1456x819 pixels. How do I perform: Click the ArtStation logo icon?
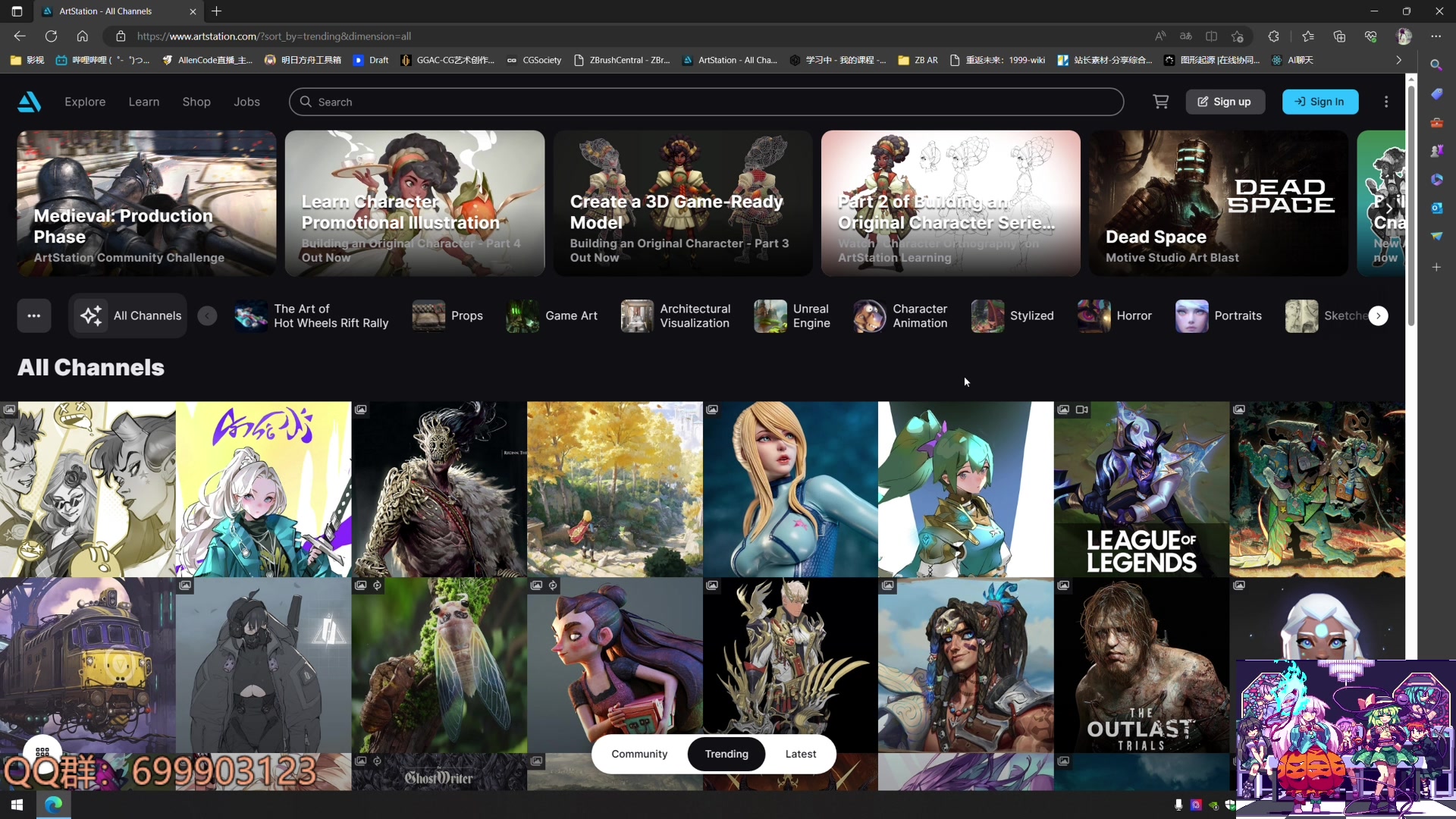click(29, 102)
